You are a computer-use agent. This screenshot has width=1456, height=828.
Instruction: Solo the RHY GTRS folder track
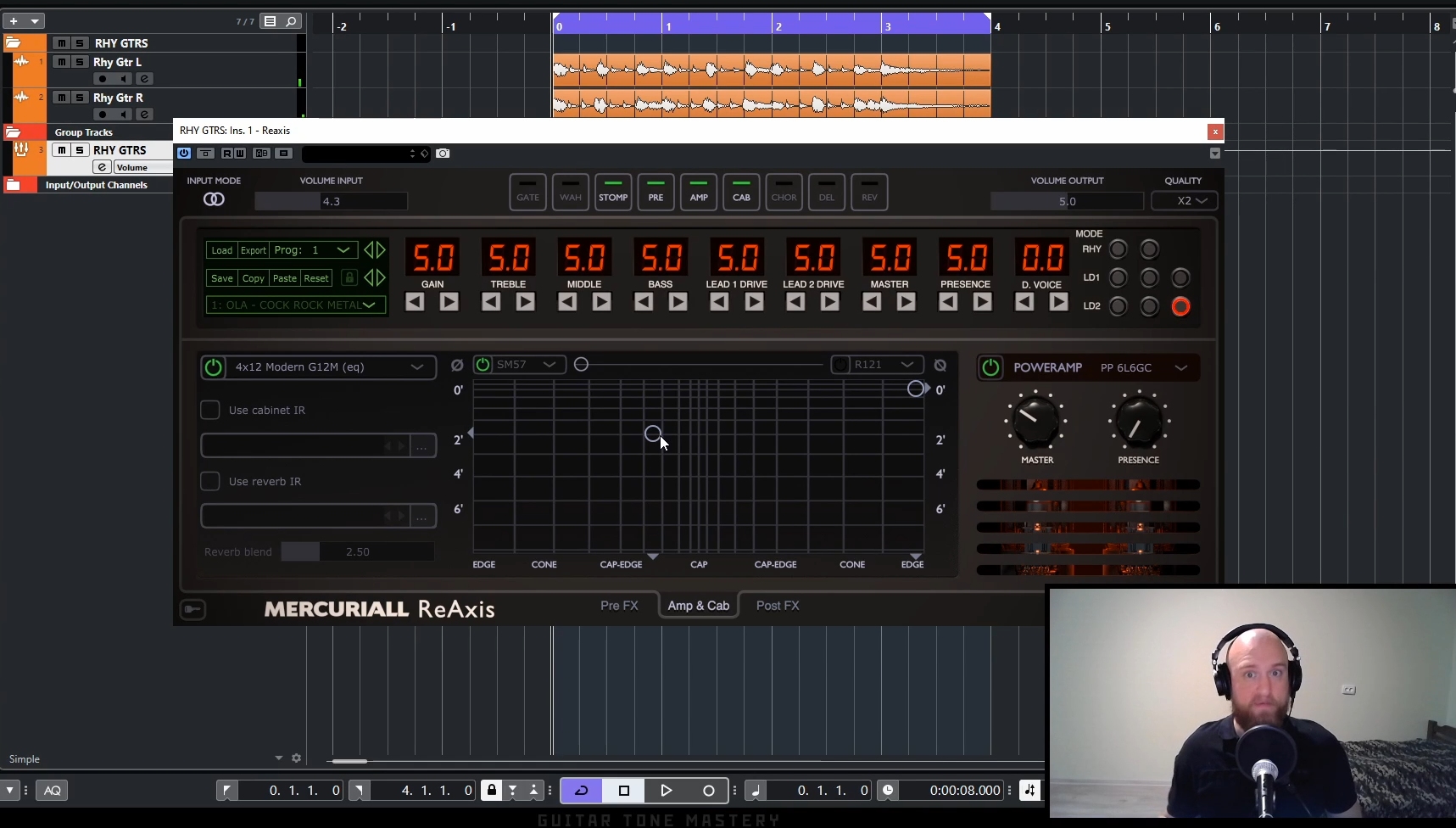79,43
